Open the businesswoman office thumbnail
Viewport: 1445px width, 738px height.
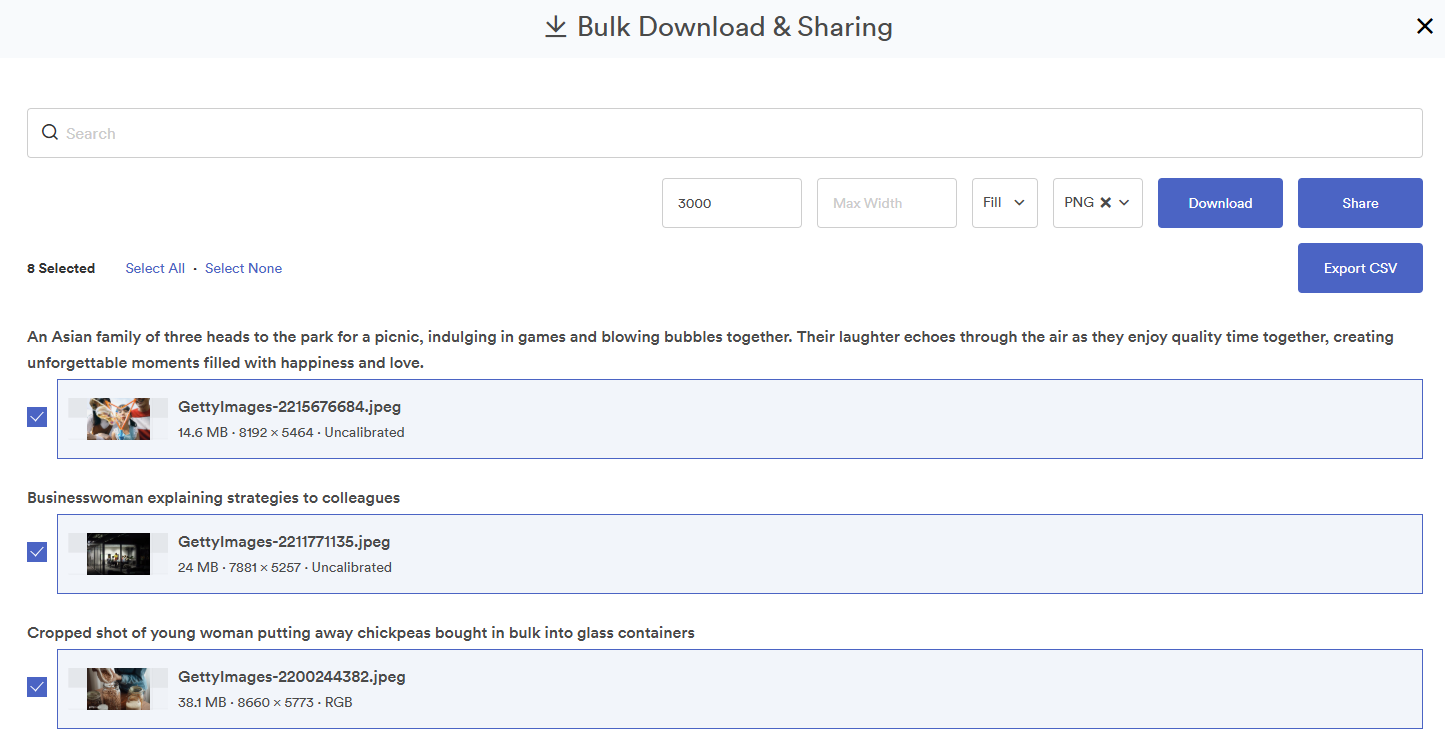tap(118, 554)
